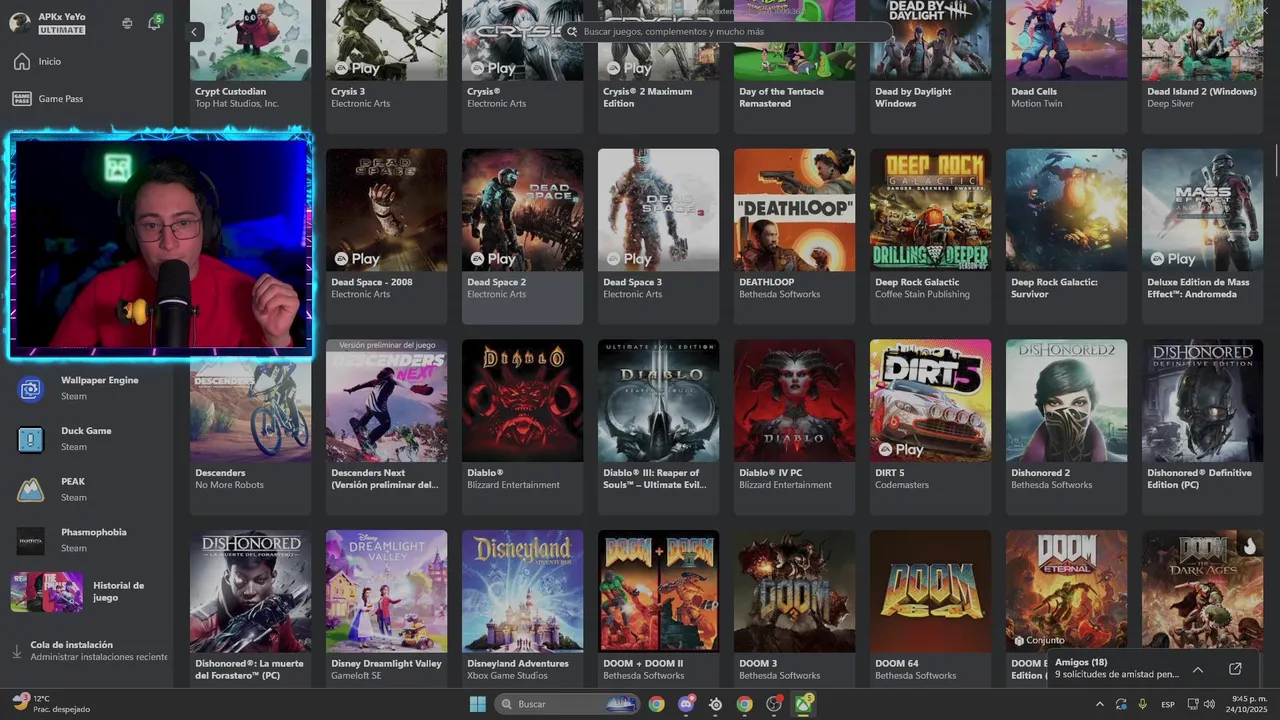Open Xbox app taskbar icon

coord(803,704)
